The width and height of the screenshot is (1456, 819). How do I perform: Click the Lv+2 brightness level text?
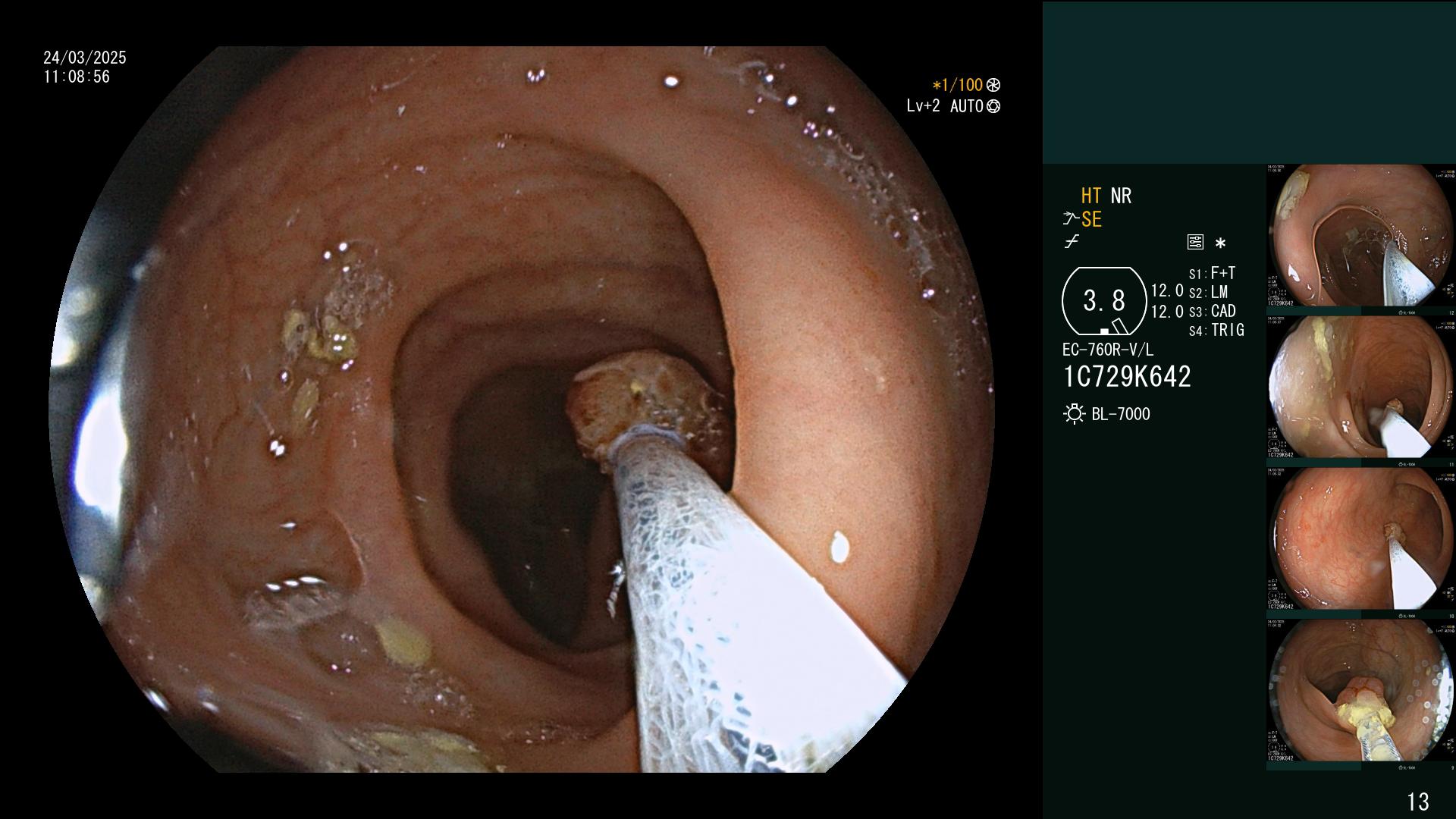[923, 106]
